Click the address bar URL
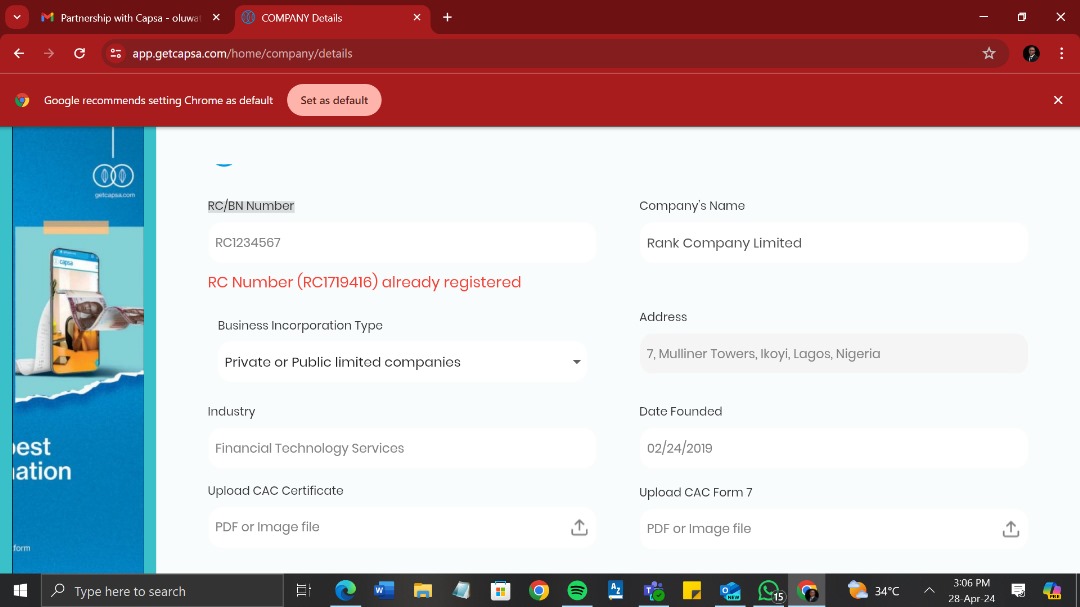The height and width of the screenshot is (607, 1080). (242, 53)
